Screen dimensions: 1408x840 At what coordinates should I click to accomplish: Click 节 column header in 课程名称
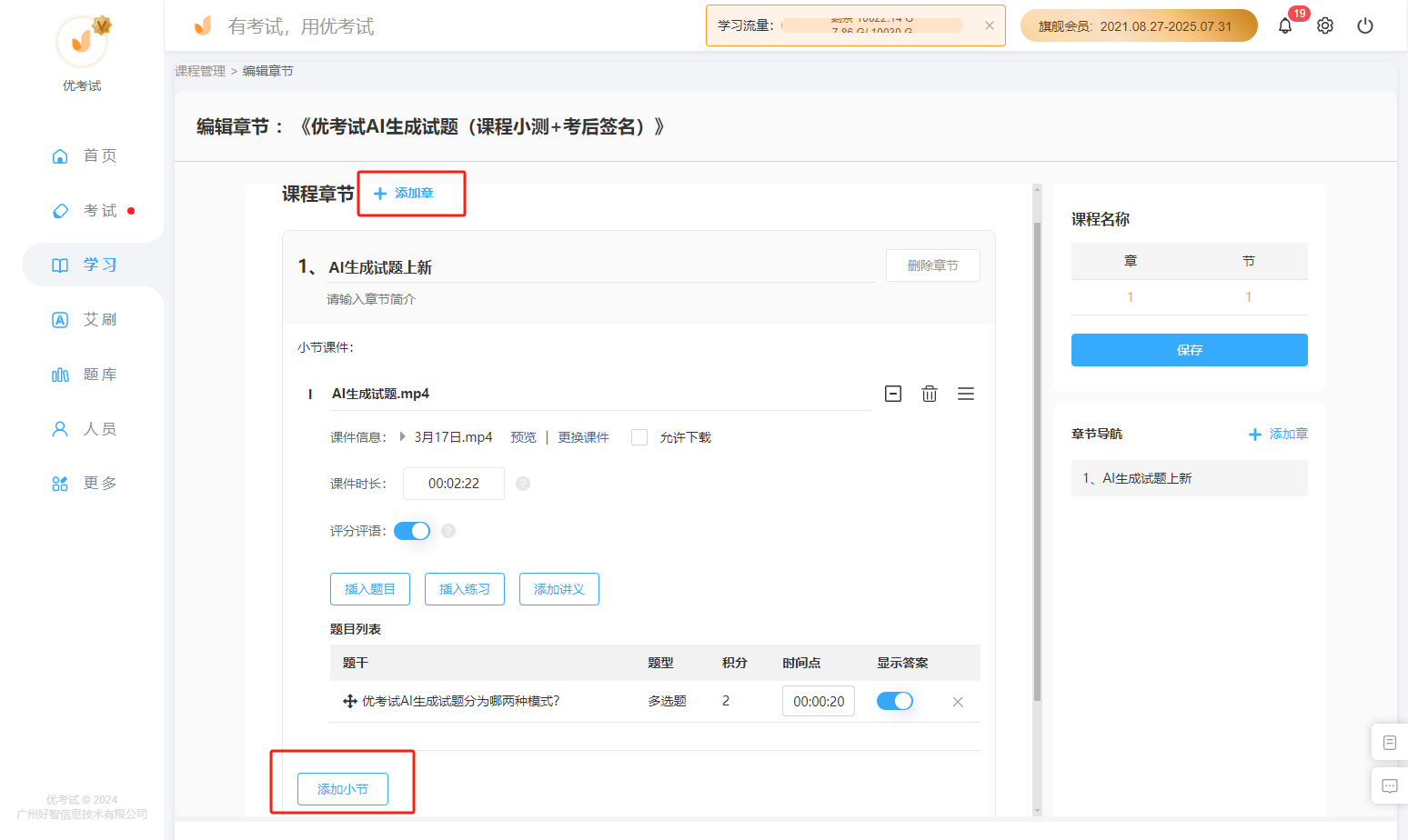click(x=1249, y=261)
